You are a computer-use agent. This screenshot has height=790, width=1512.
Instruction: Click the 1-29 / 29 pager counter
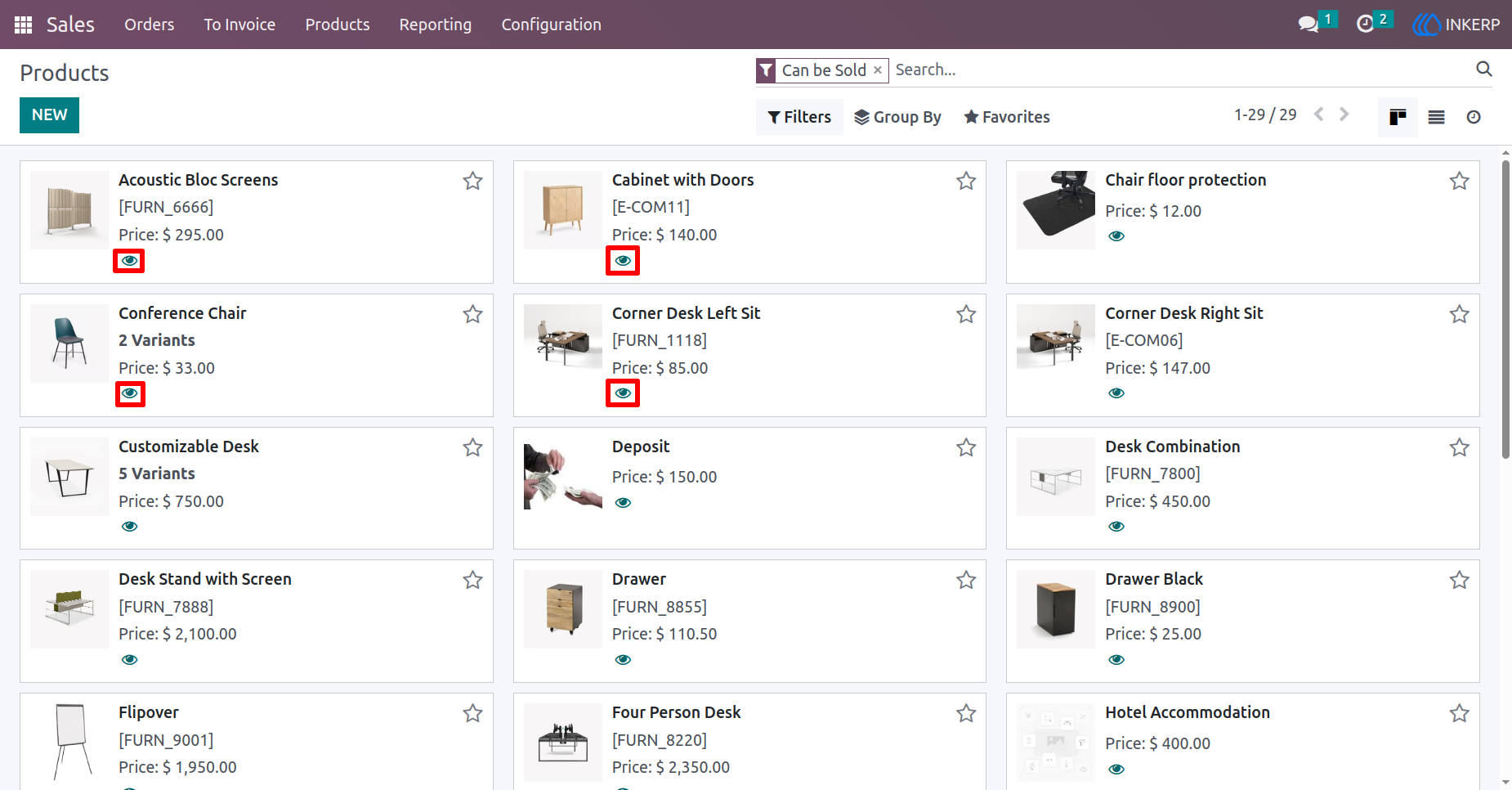point(1265,115)
